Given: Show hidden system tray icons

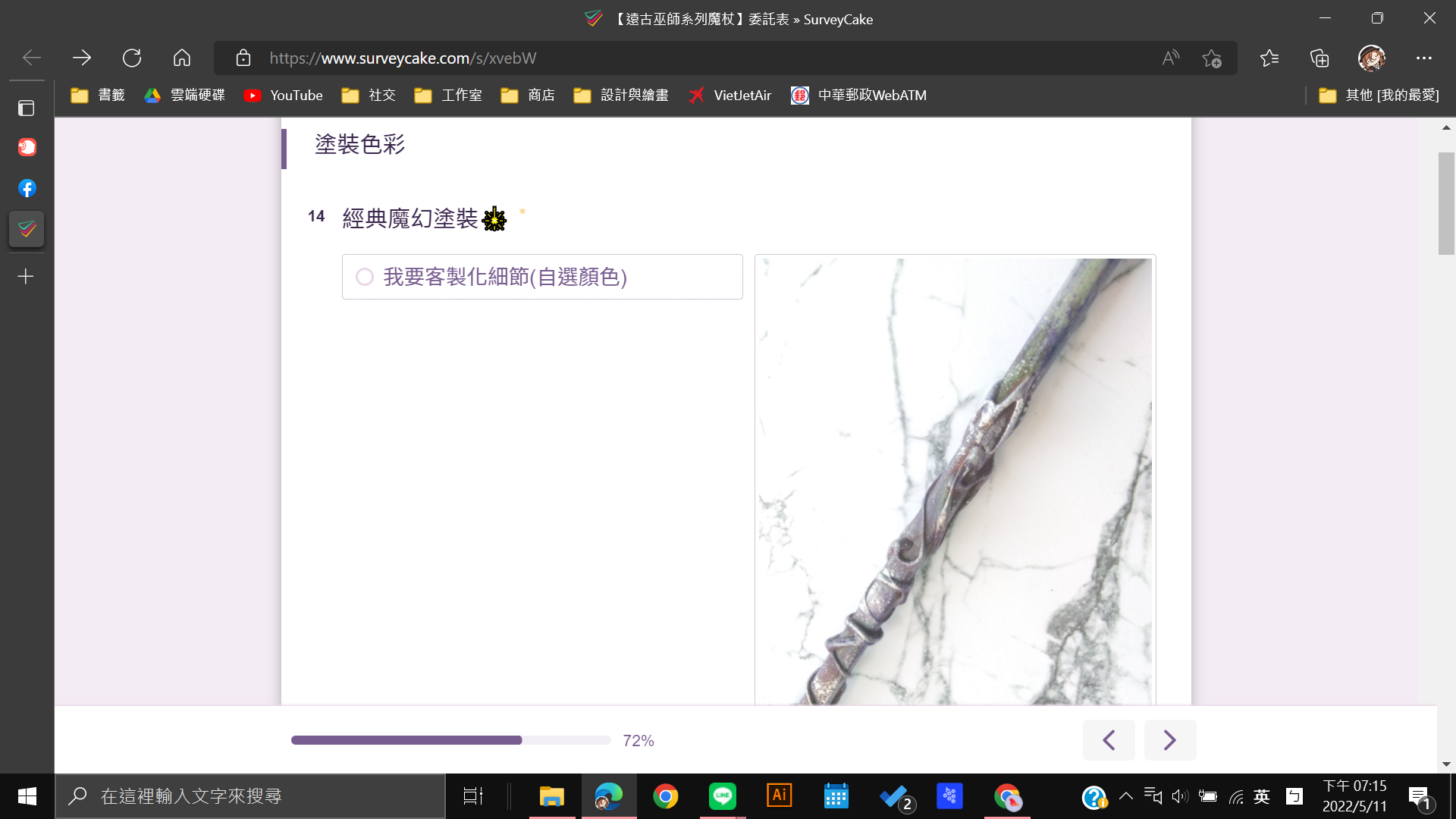Looking at the screenshot, I should pos(1126,796).
